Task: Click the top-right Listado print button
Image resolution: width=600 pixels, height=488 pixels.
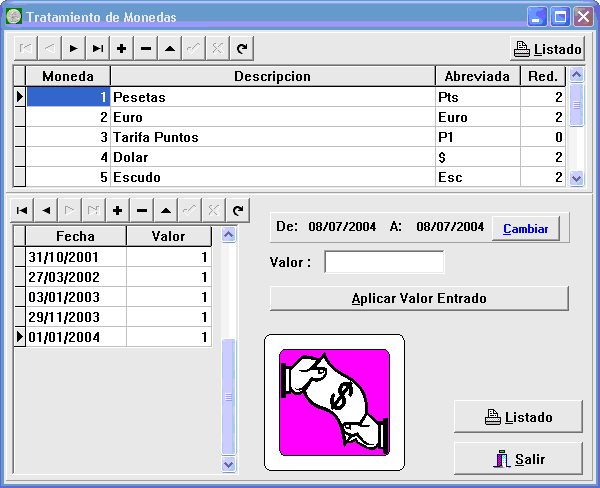Action: point(547,48)
